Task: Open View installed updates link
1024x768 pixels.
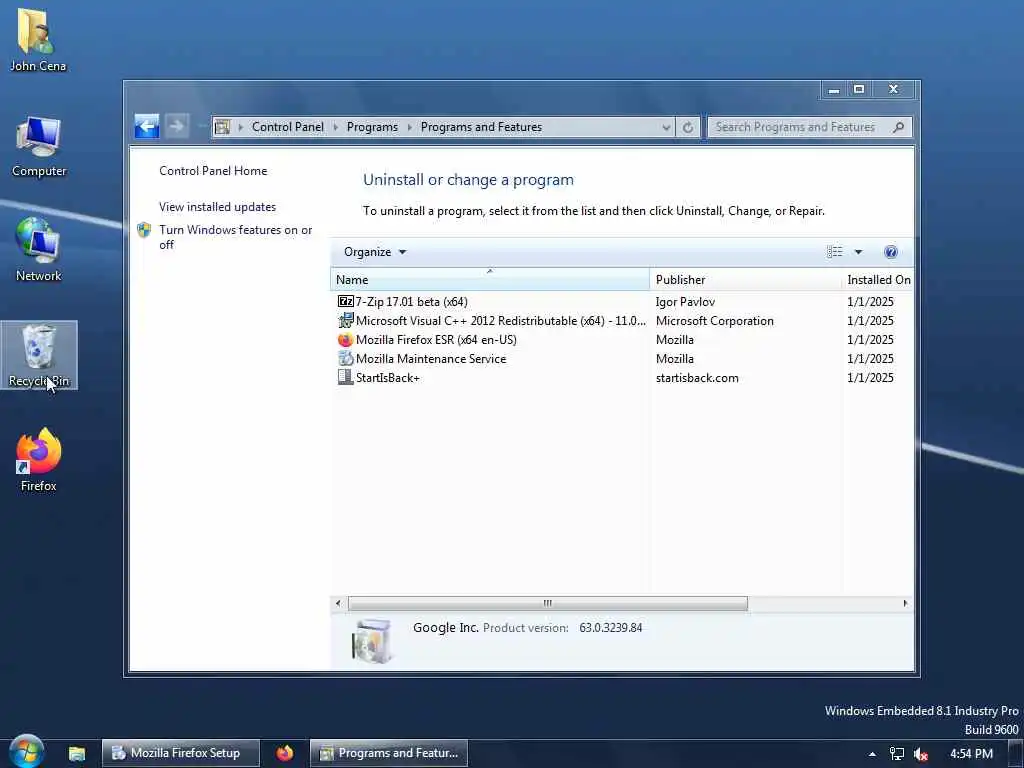Action: (x=217, y=206)
